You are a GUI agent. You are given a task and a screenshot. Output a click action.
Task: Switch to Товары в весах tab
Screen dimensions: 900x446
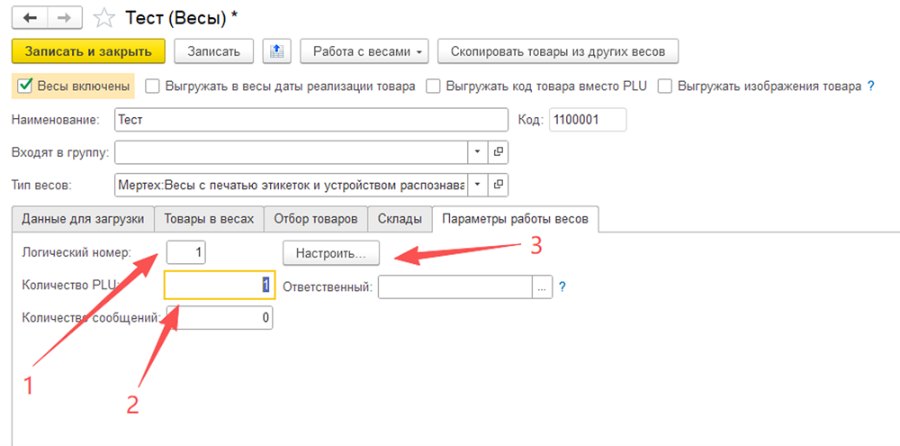point(209,219)
